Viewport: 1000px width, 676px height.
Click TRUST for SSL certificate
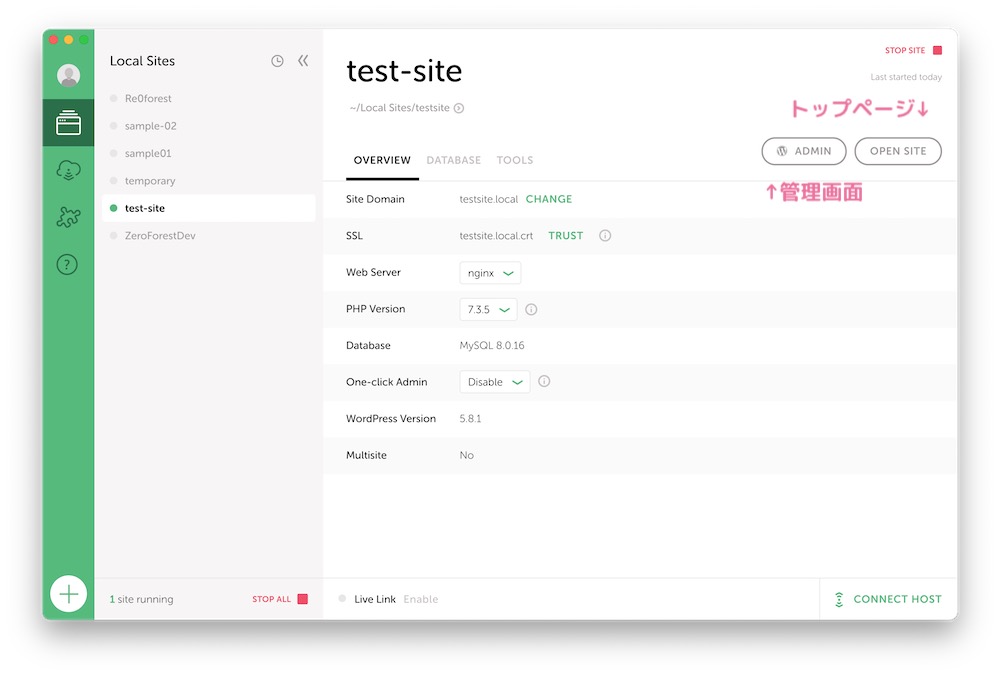click(566, 235)
